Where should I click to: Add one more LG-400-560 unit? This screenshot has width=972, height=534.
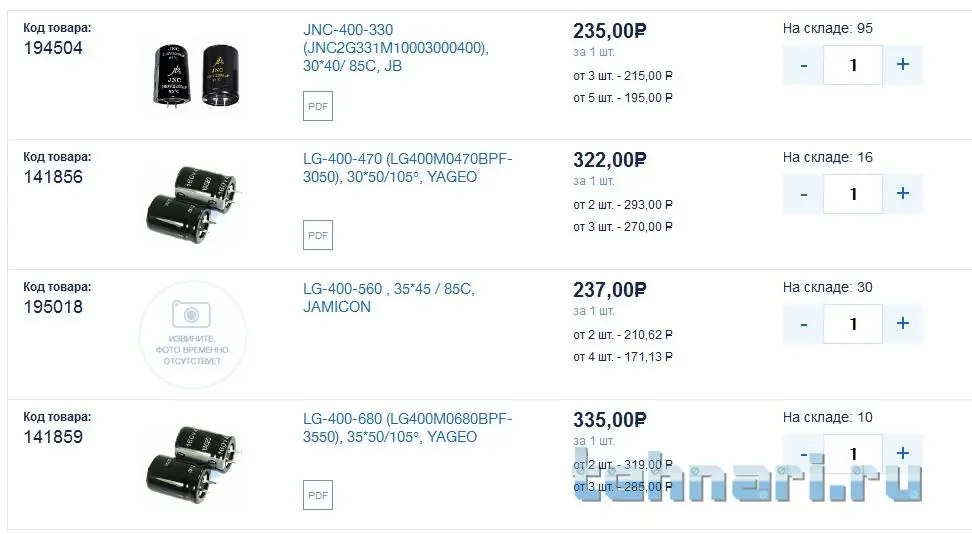[903, 324]
